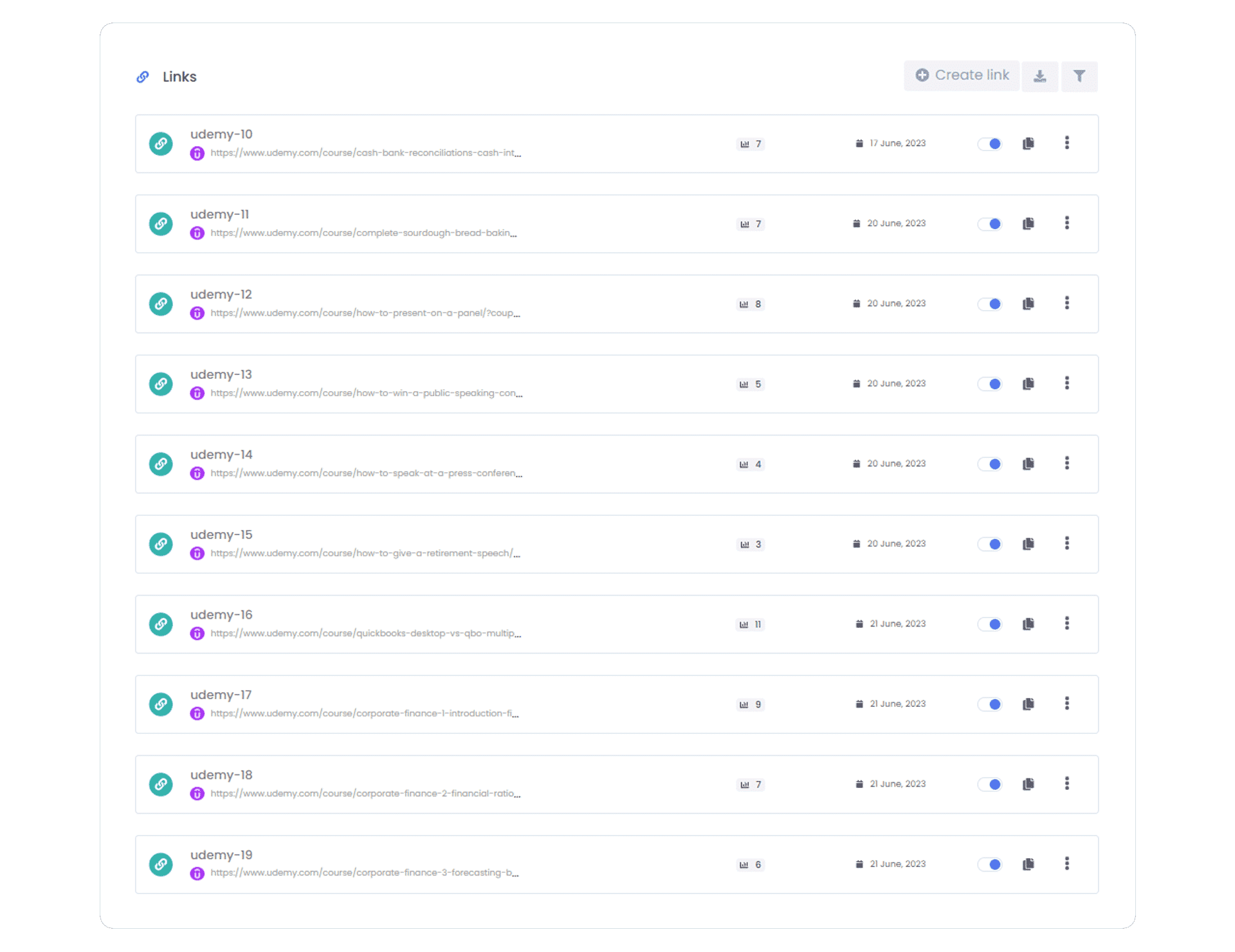This screenshot has height=952, width=1235.
Task: Disable the udemy-11 link toggle
Action: (989, 224)
